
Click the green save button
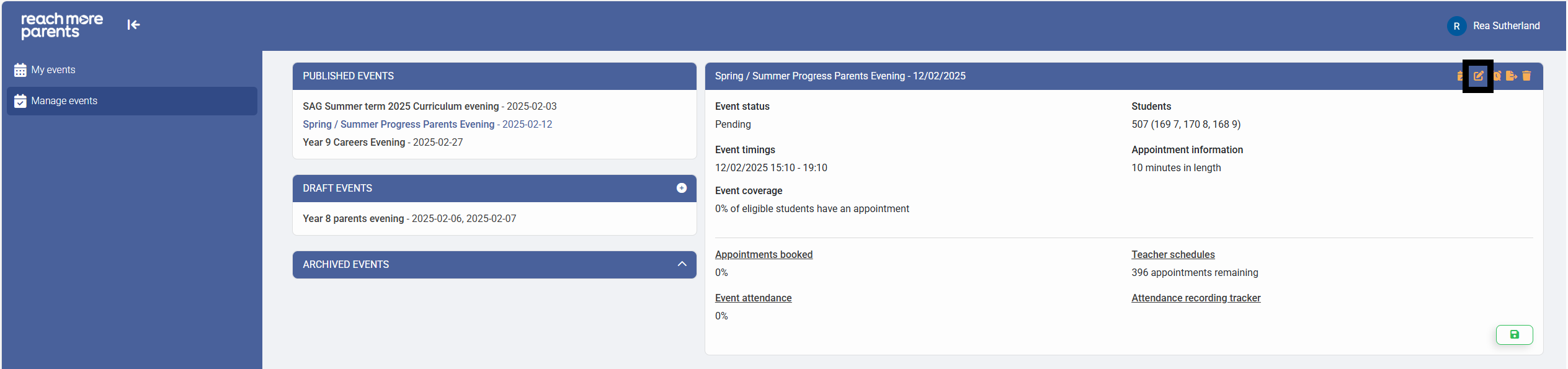(1514, 335)
